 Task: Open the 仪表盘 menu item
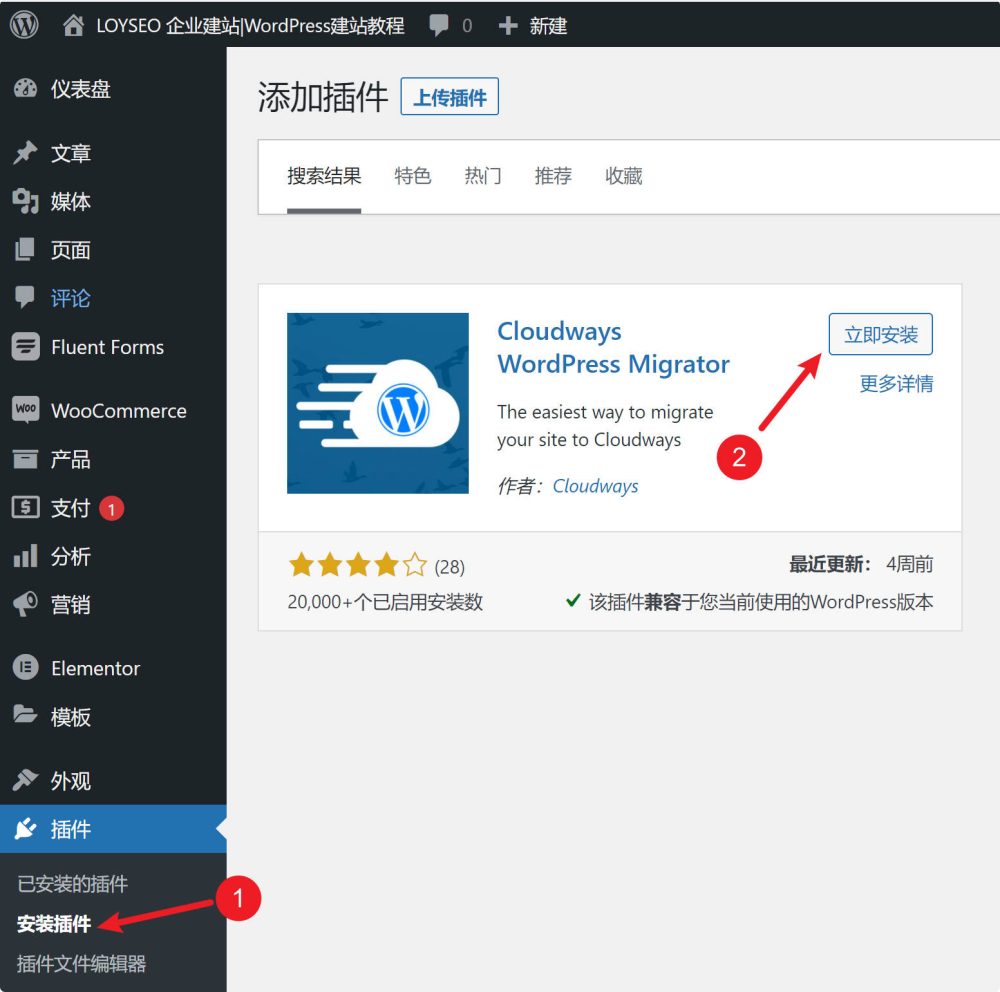pos(80,89)
